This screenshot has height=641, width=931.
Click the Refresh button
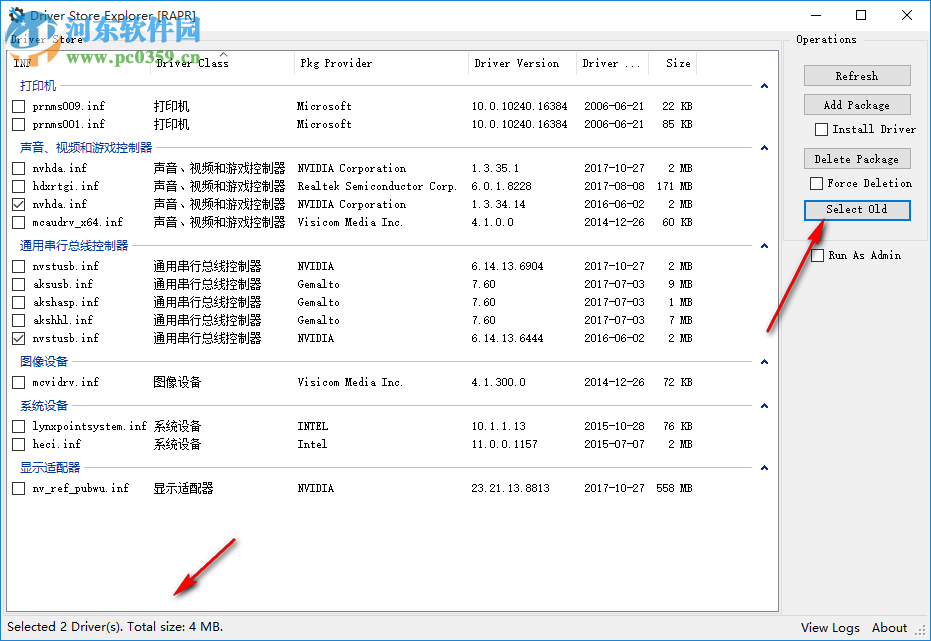tap(856, 75)
